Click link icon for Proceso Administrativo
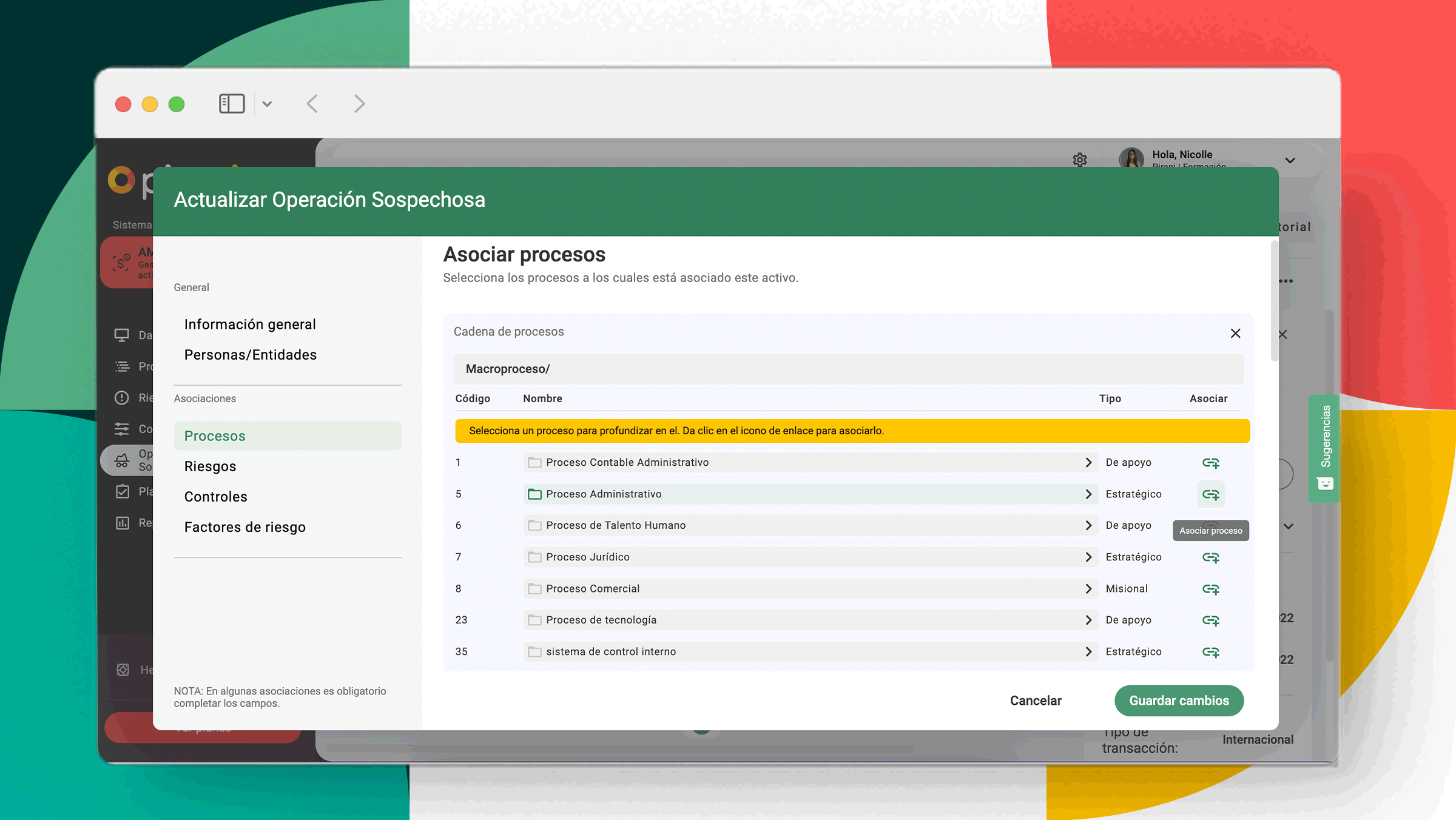 tap(1210, 494)
